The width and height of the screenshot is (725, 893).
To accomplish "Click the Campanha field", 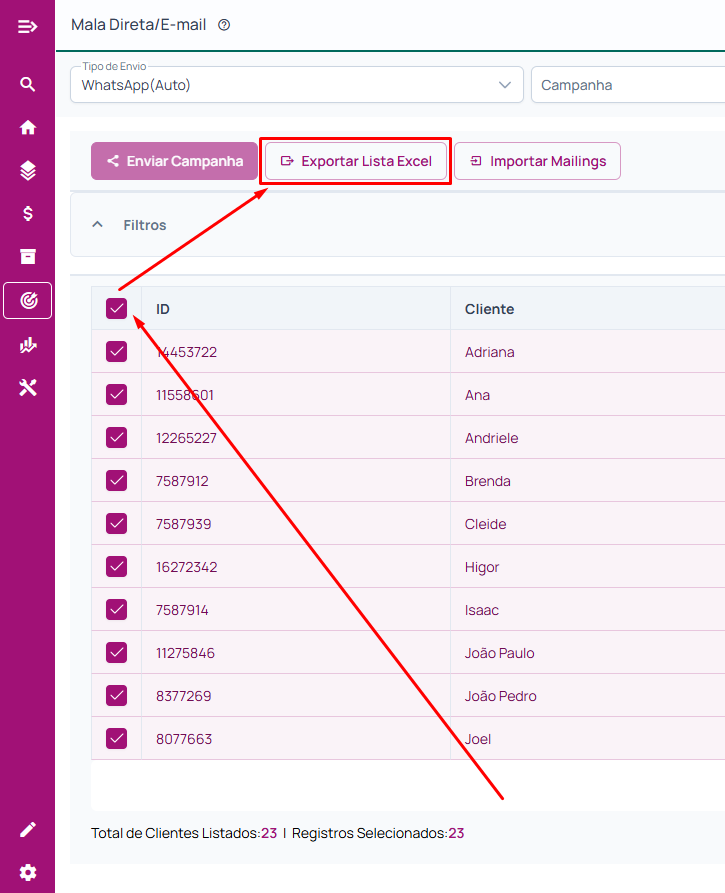I will click(x=628, y=85).
